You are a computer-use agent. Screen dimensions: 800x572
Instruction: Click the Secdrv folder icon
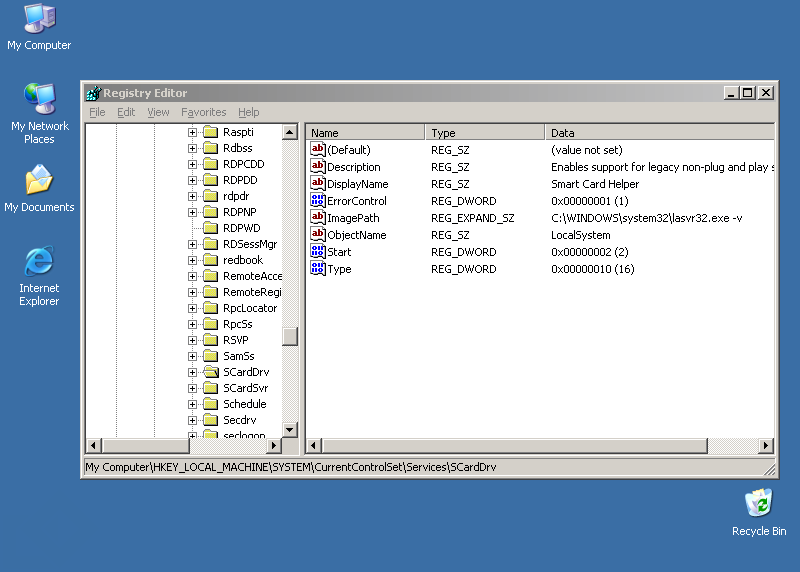point(211,420)
